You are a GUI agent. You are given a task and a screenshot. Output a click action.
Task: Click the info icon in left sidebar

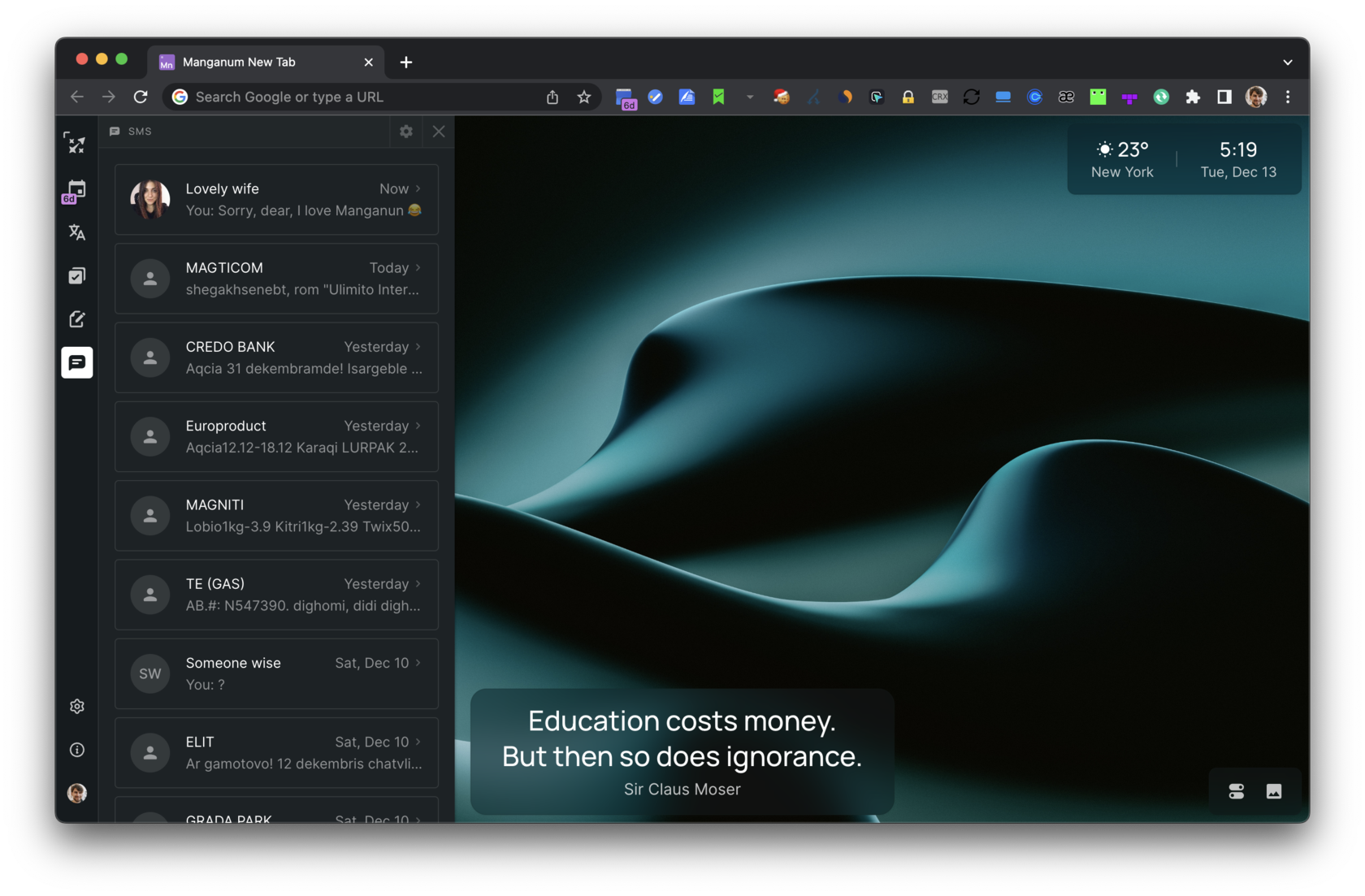[77, 750]
